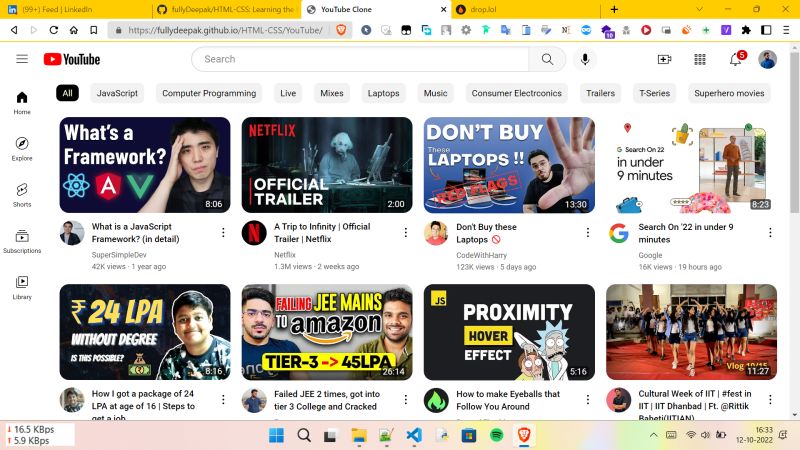Open options for JavaScript Framework video

(223, 233)
